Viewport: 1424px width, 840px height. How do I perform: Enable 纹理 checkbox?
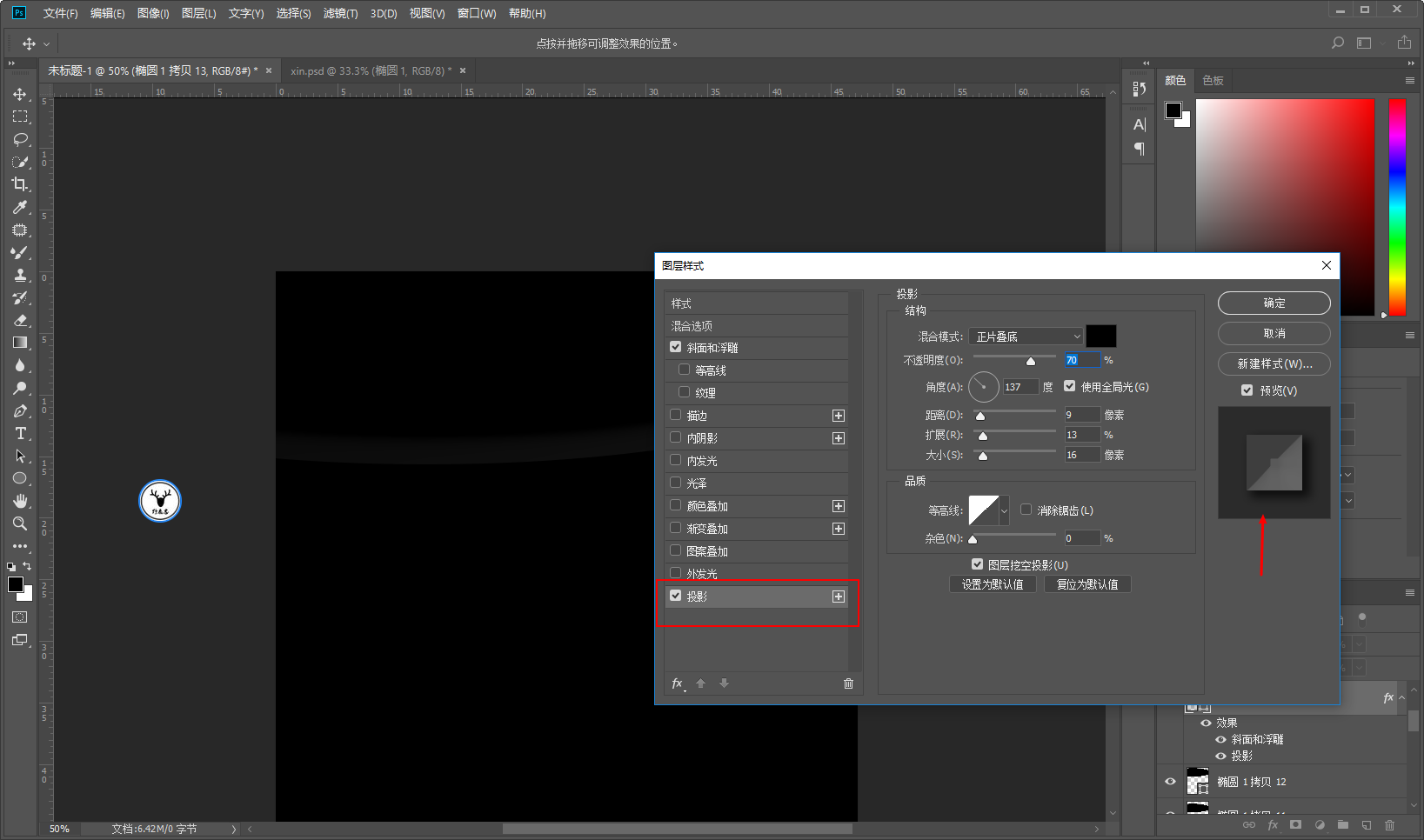pyautogui.click(x=684, y=392)
